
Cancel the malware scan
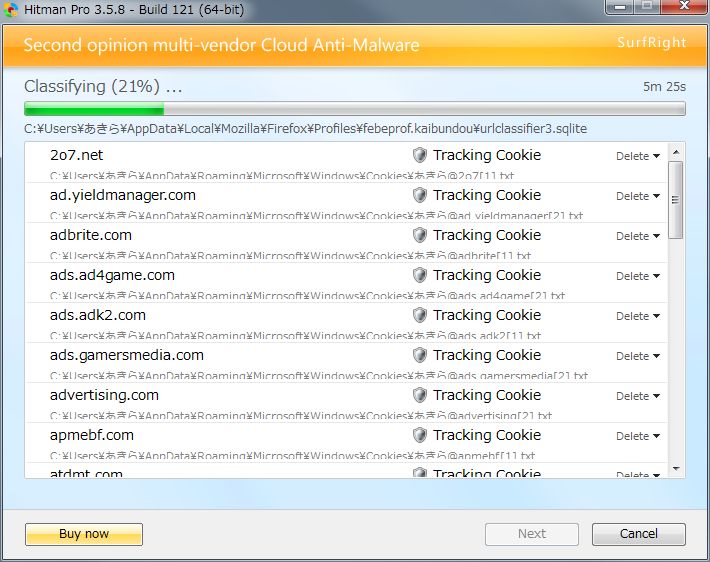[638, 534]
